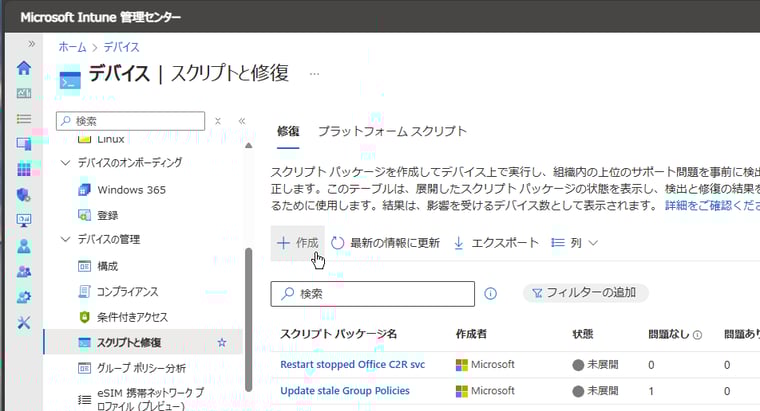
Task: Open Tenant administration gear icon
Action: 24,297
